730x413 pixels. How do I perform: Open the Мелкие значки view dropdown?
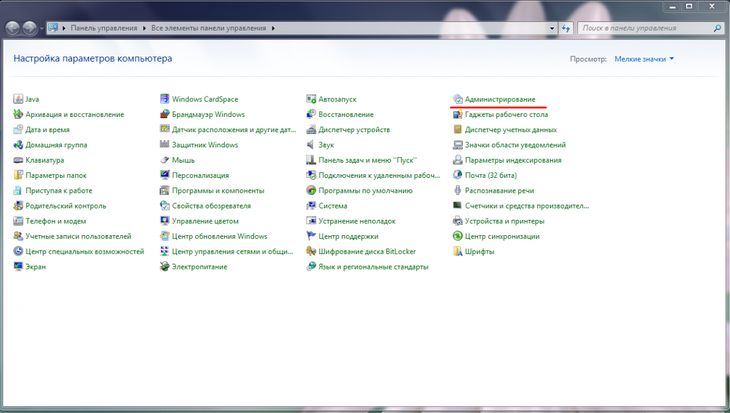(x=644, y=59)
